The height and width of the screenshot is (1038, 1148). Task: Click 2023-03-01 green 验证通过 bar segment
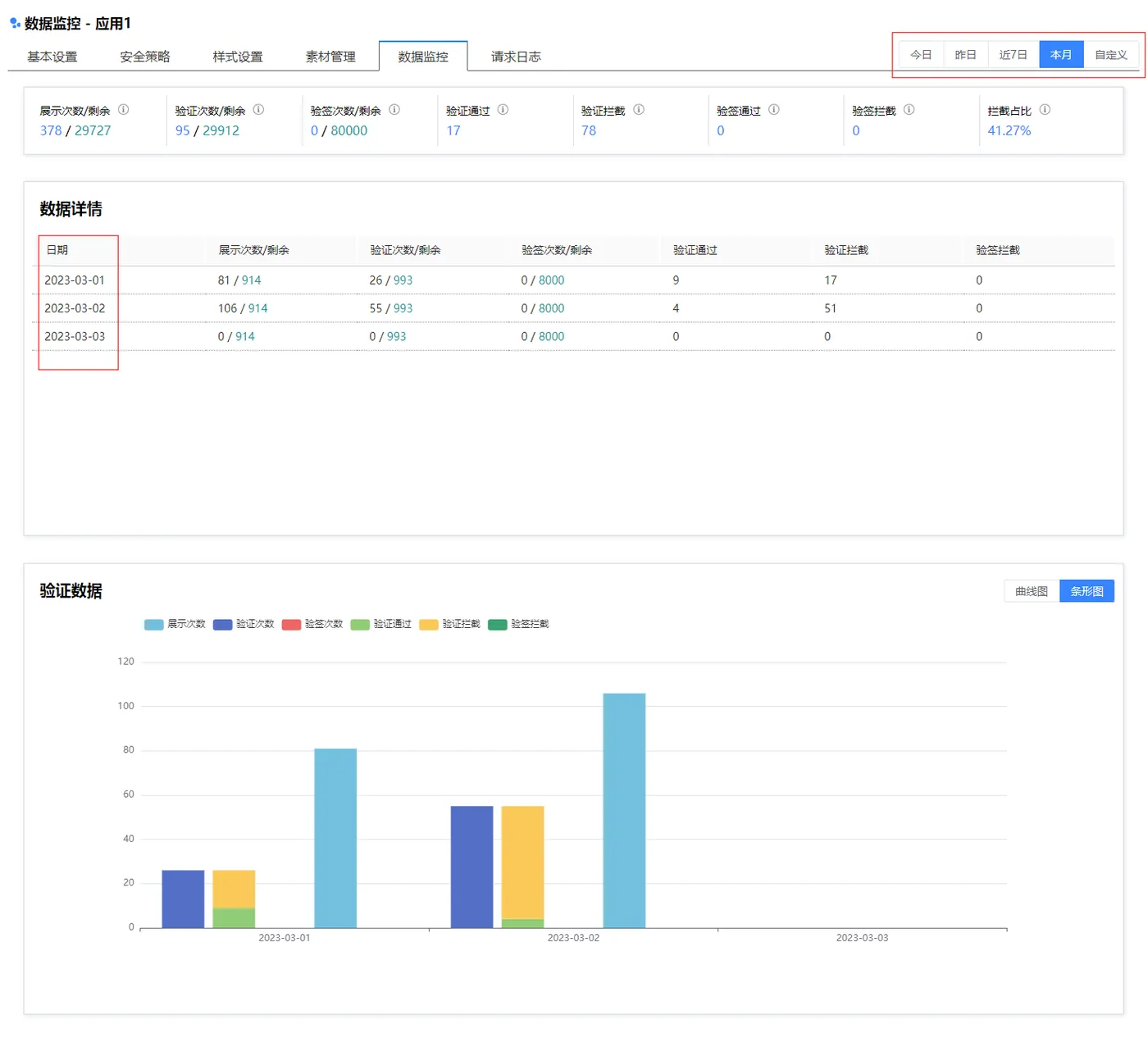click(234, 918)
